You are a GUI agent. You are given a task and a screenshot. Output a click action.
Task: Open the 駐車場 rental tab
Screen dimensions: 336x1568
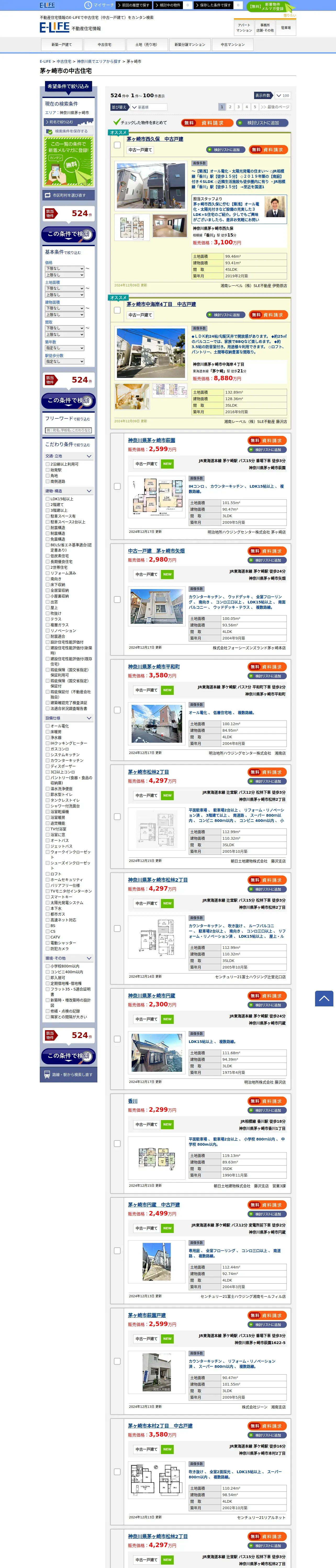[286, 28]
